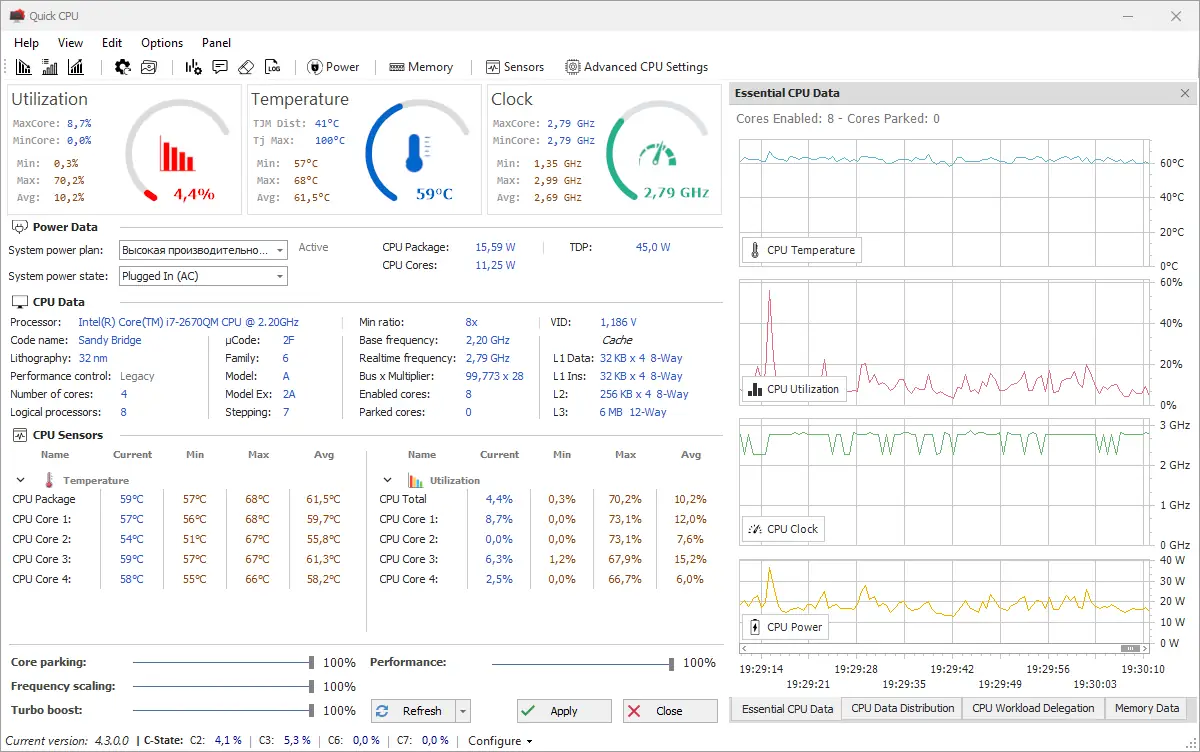The image size is (1200, 752).
Task: Click the gear settings icon in toolbar
Action: click(123, 67)
